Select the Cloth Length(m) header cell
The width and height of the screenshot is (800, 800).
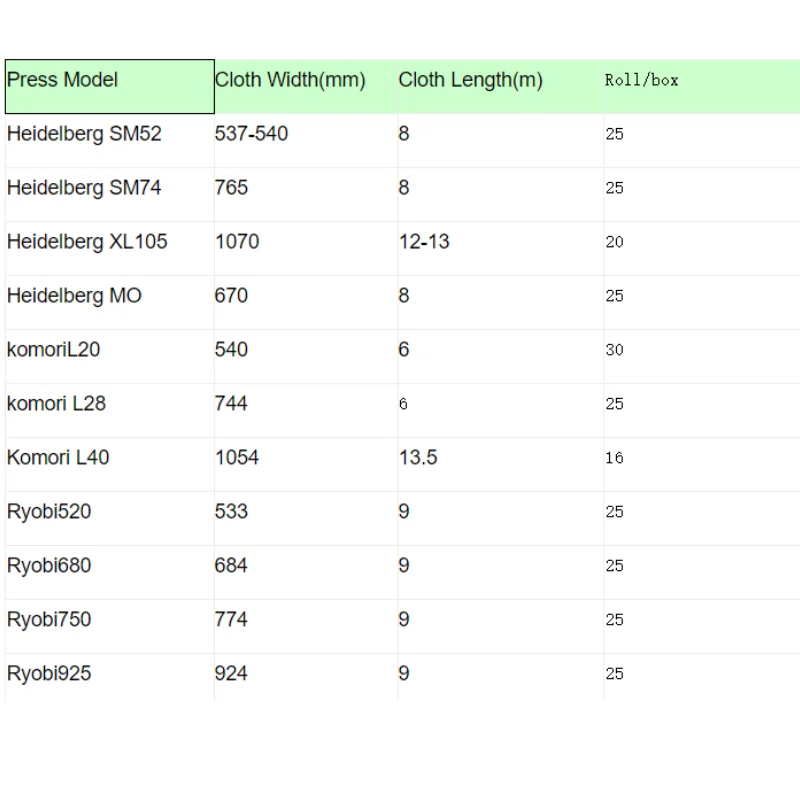[501, 86]
